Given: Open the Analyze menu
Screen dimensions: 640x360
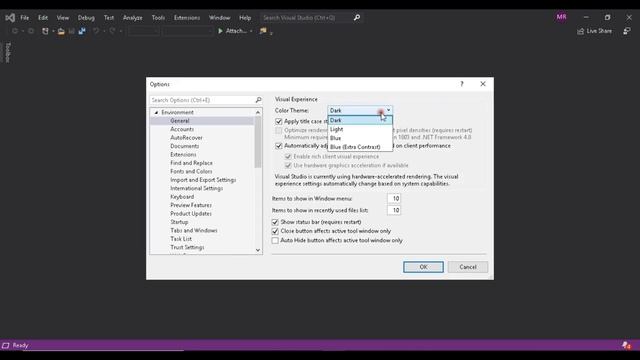Looking at the screenshot, I should click(133, 18).
